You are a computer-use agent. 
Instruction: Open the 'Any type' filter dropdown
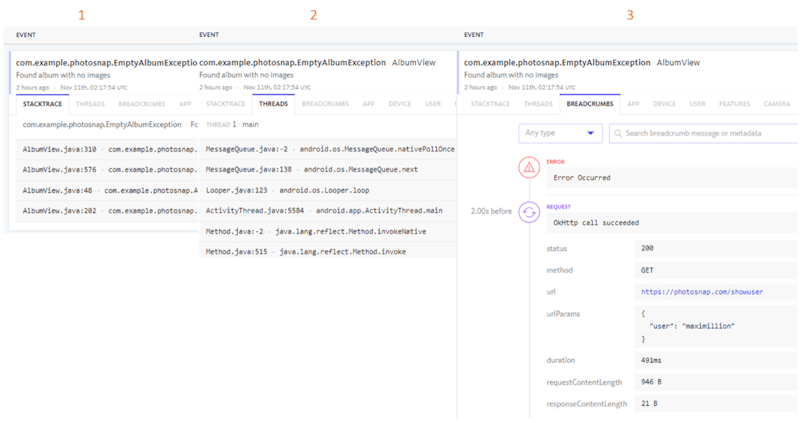coord(560,133)
